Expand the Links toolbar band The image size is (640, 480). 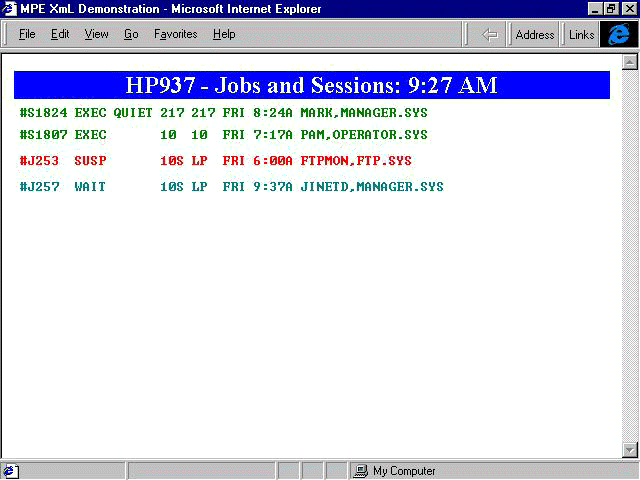581,34
